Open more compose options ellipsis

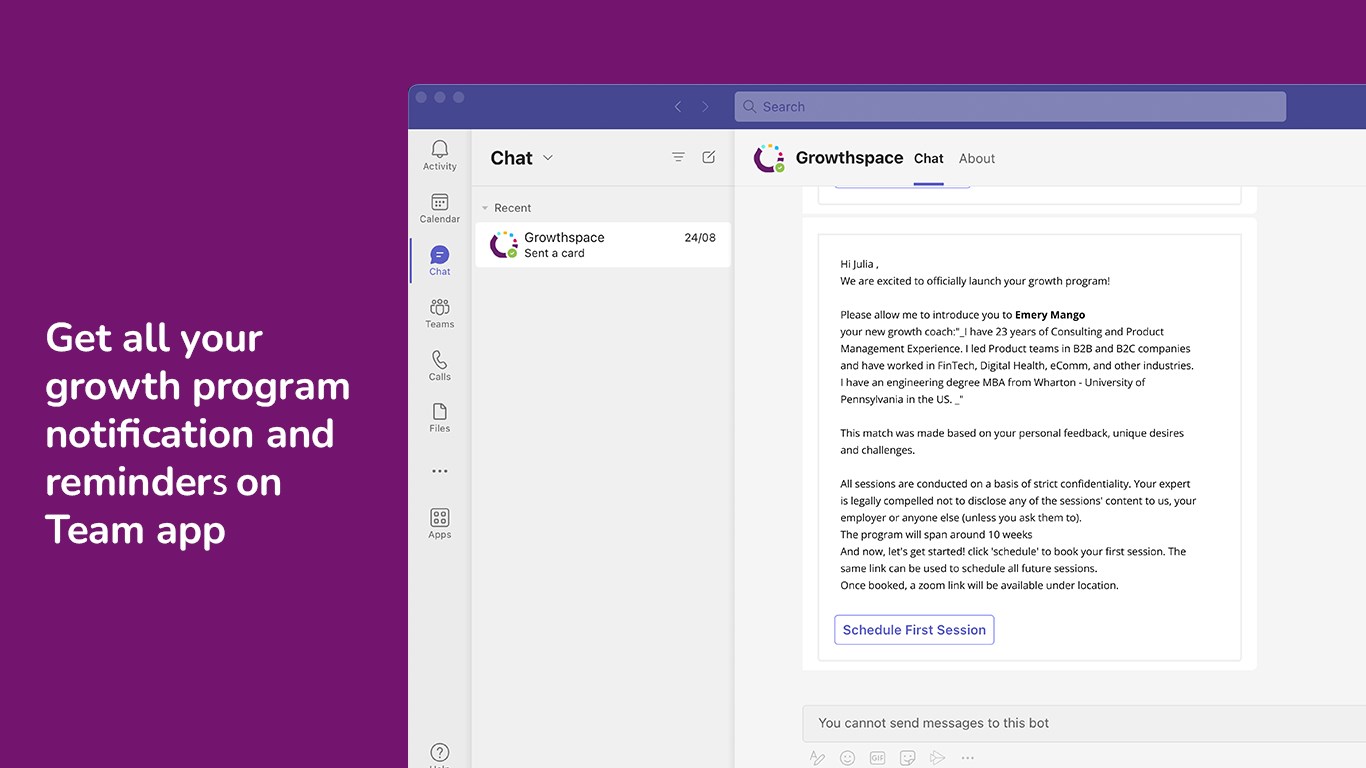tap(967, 758)
